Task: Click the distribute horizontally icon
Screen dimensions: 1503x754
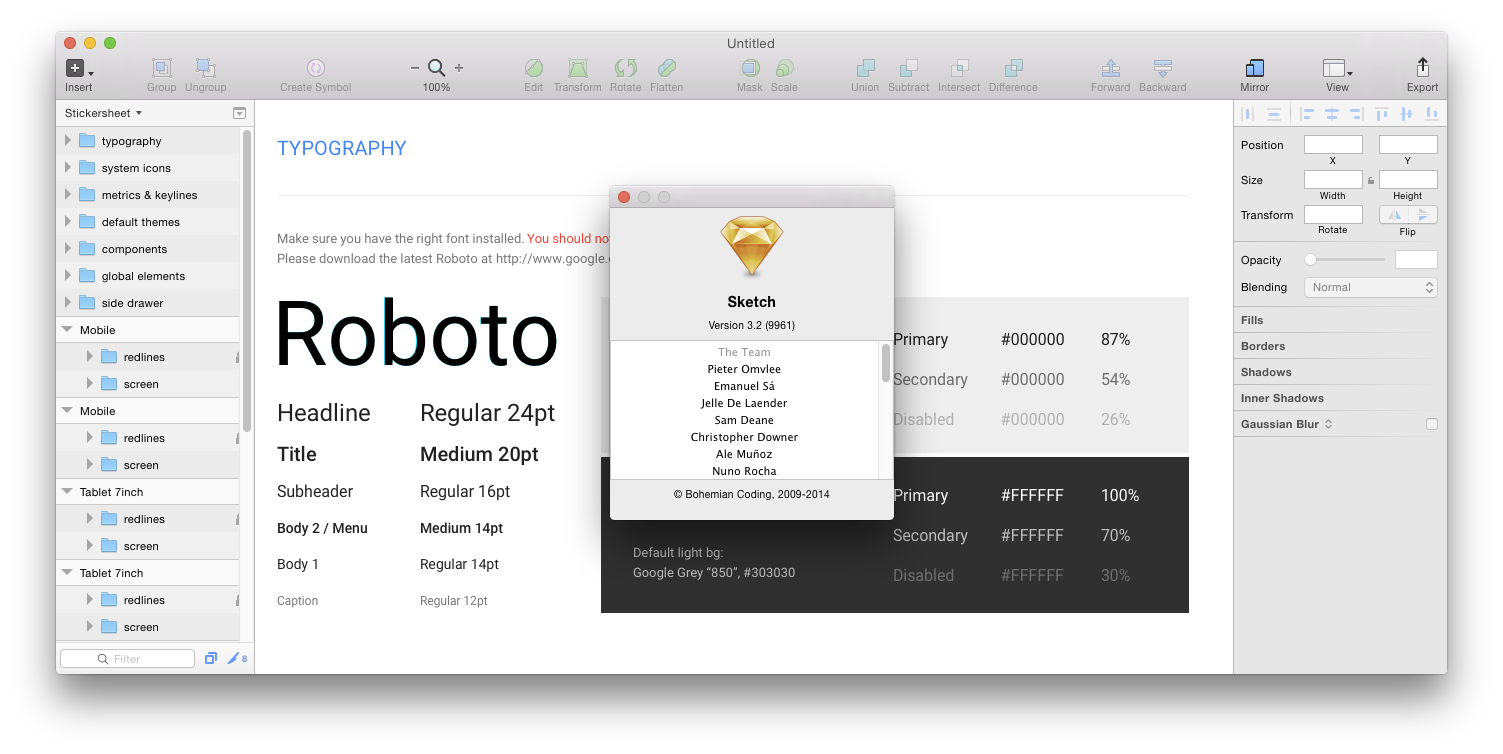Action: [1247, 114]
